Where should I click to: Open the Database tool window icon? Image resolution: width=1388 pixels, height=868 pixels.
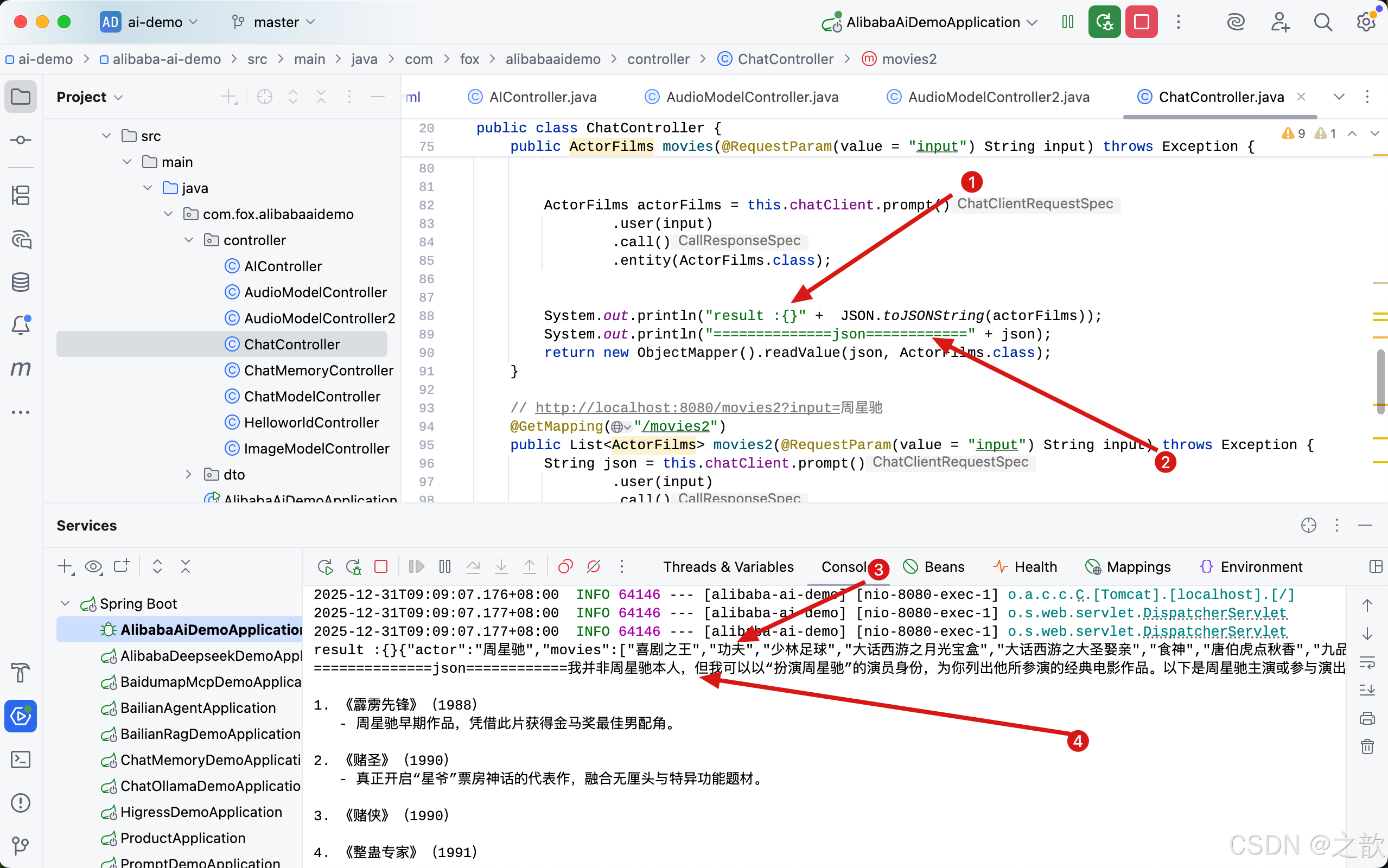[x=21, y=282]
